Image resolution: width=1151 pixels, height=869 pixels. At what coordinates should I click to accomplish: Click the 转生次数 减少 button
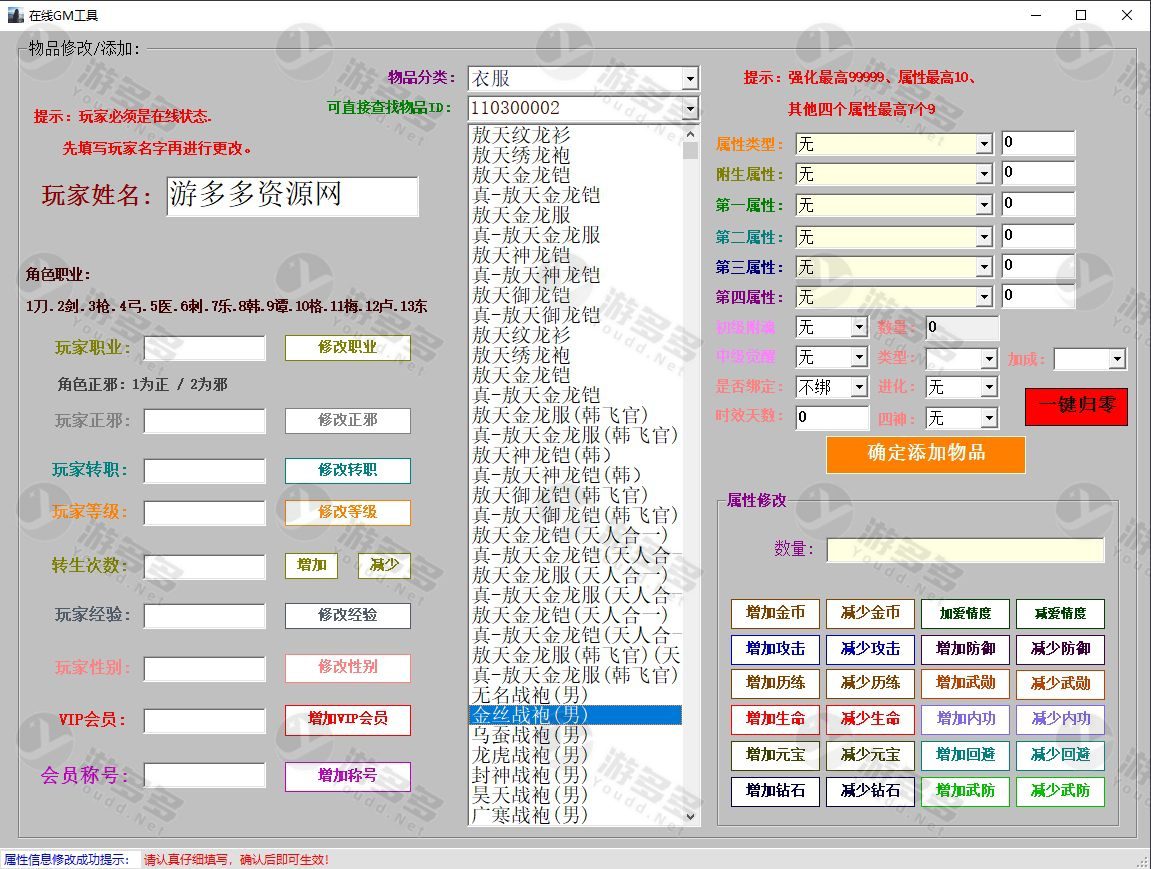(384, 566)
